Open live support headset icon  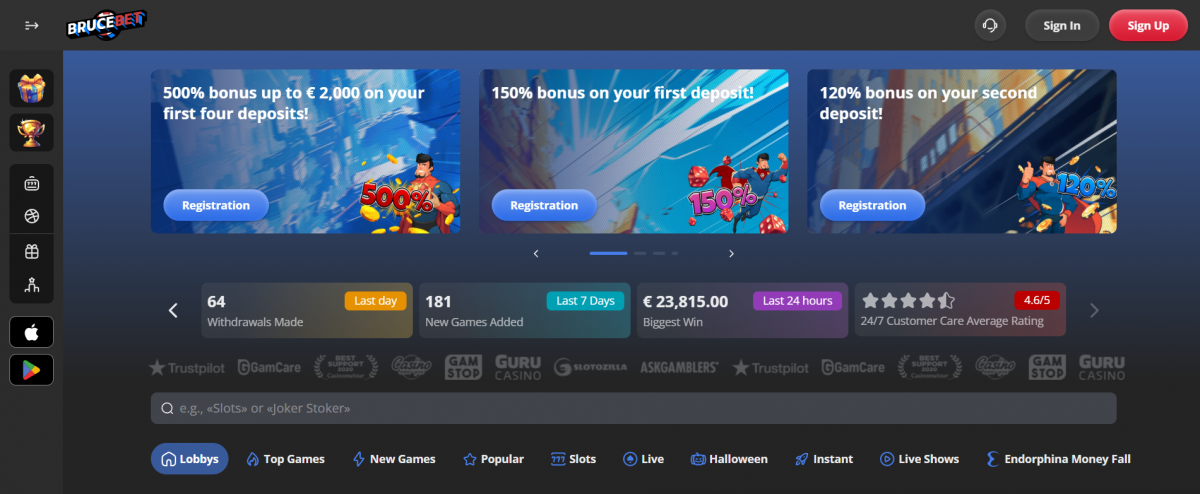tap(990, 25)
